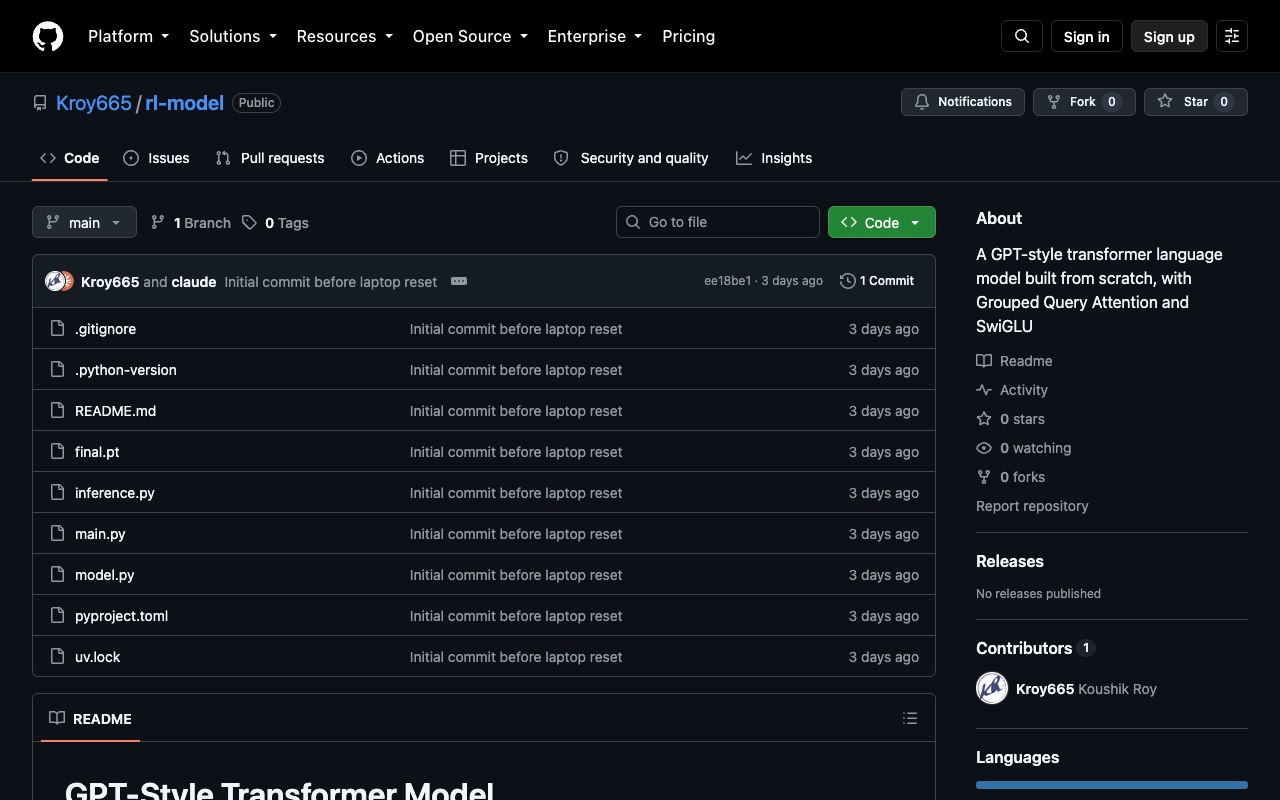1280x800 pixels.
Task: View the 1 Branch link
Action: tap(190, 222)
